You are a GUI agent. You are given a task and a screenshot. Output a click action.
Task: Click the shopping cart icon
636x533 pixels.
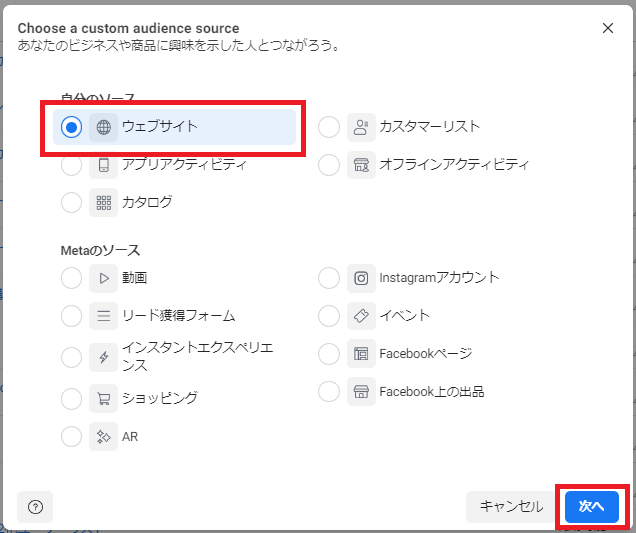(x=103, y=398)
